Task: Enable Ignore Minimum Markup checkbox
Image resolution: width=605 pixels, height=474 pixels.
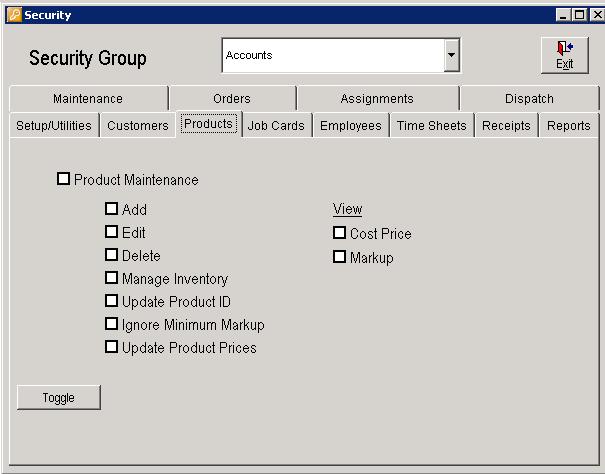Action: 112,324
